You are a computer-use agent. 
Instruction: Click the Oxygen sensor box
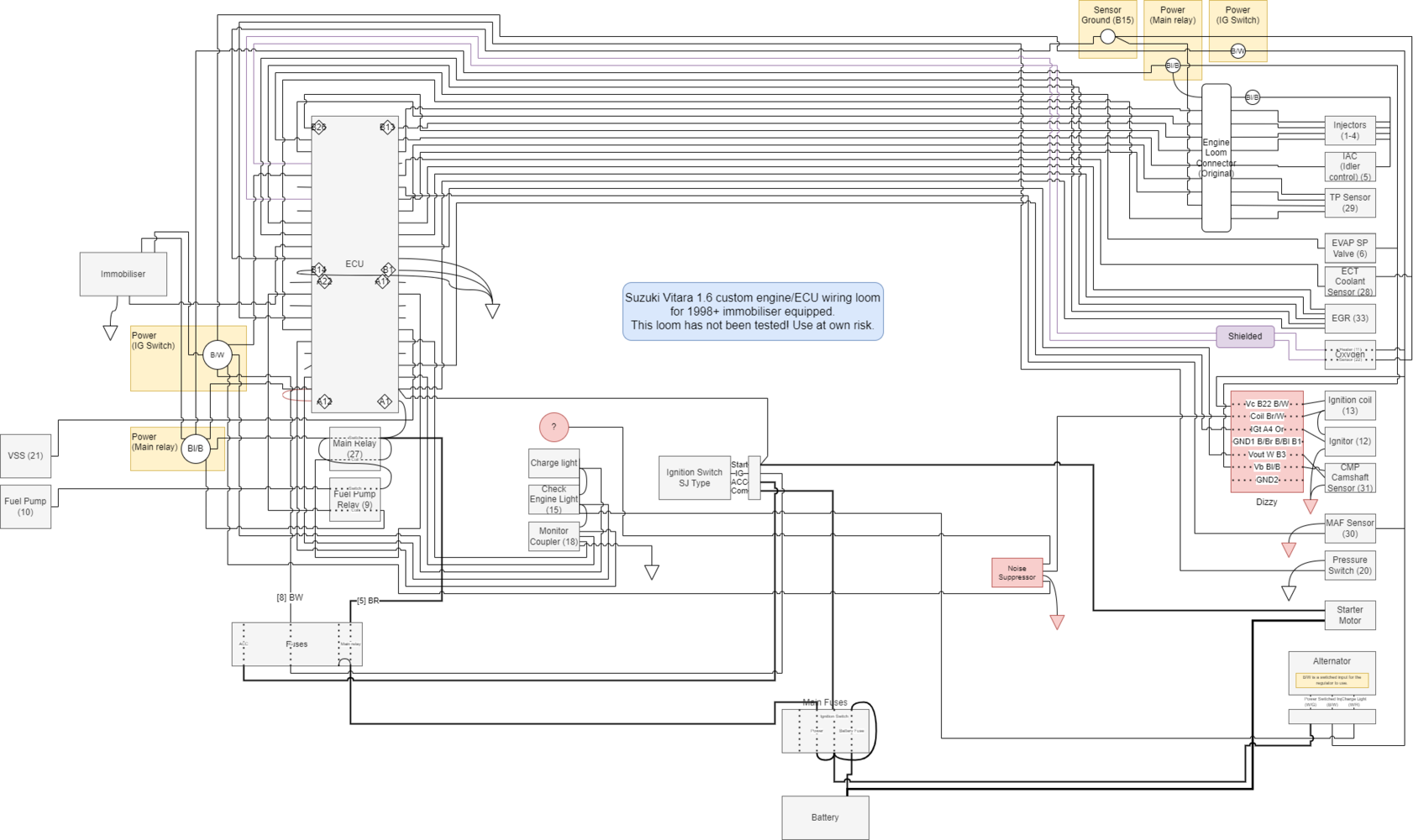coord(1350,354)
